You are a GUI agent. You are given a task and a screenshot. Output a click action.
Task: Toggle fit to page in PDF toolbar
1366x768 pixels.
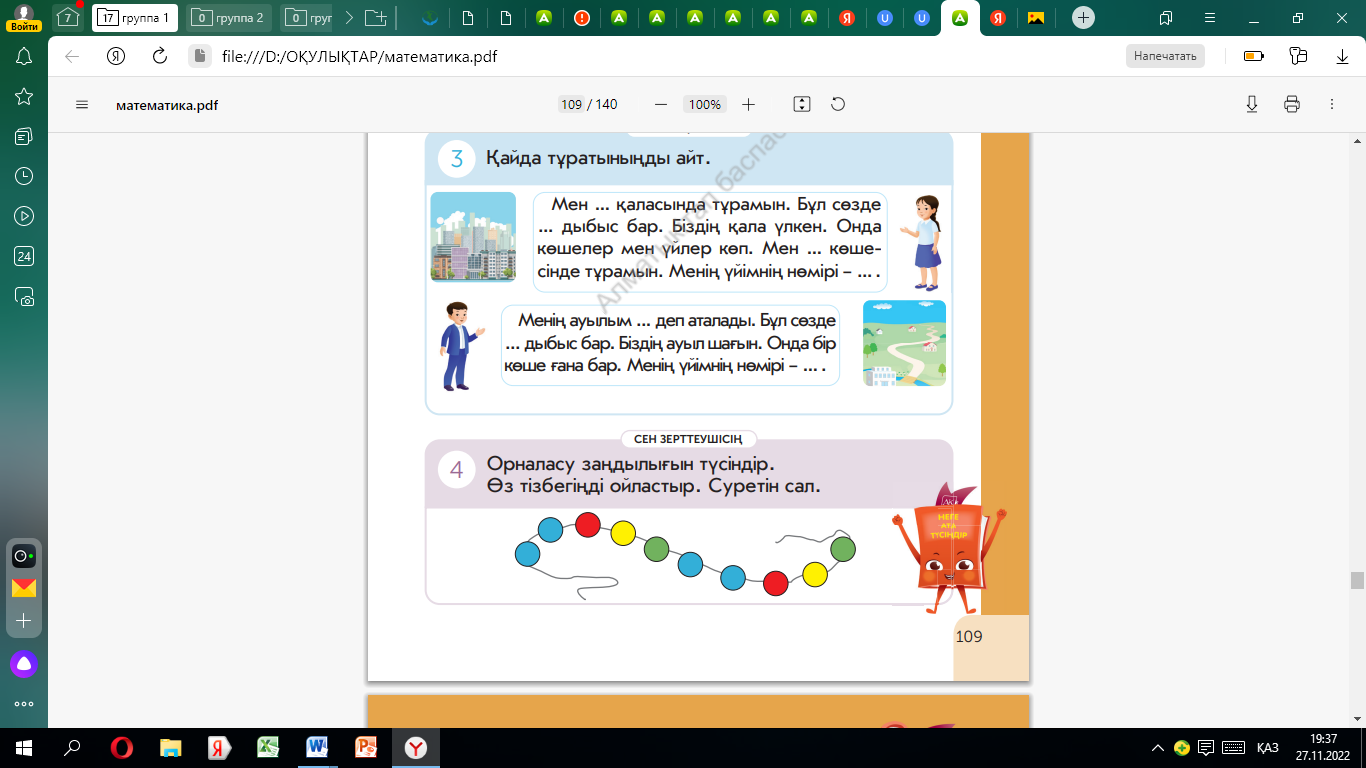point(801,104)
